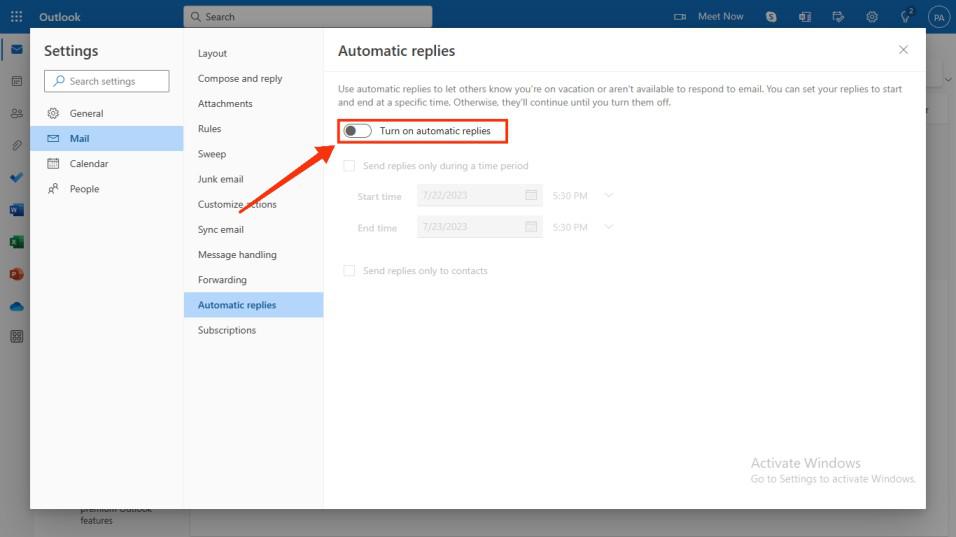
Task: Launch Word from left rail
Action: point(17,210)
